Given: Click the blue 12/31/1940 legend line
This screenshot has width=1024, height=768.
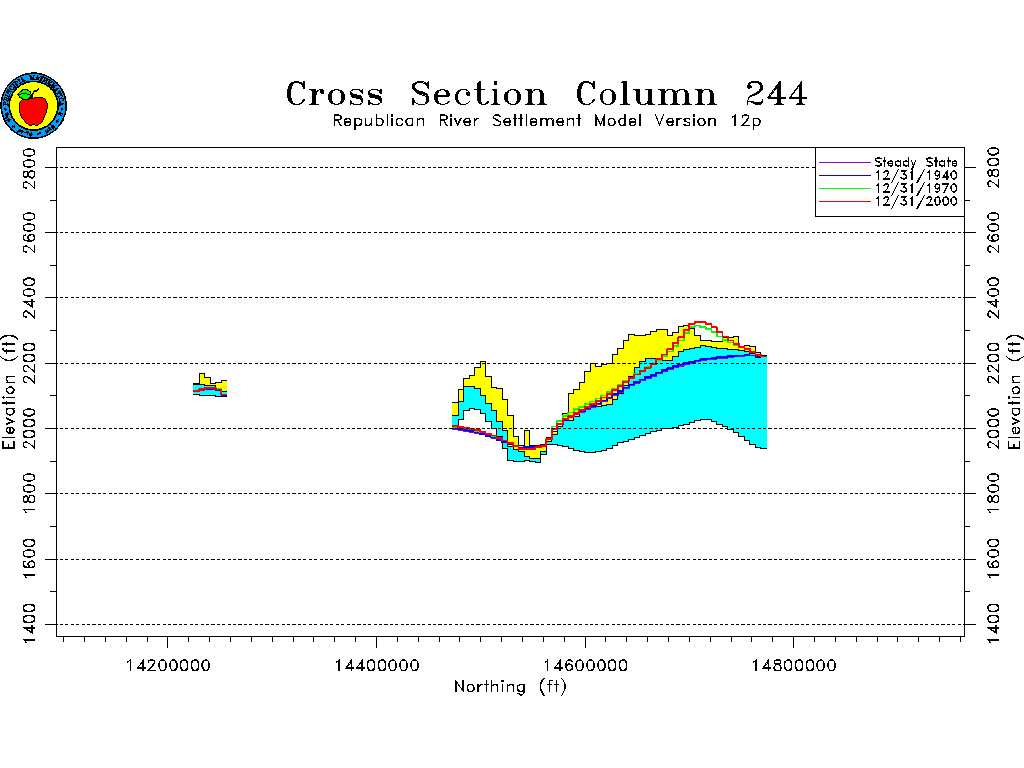Looking at the screenshot, I should point(844,175).
